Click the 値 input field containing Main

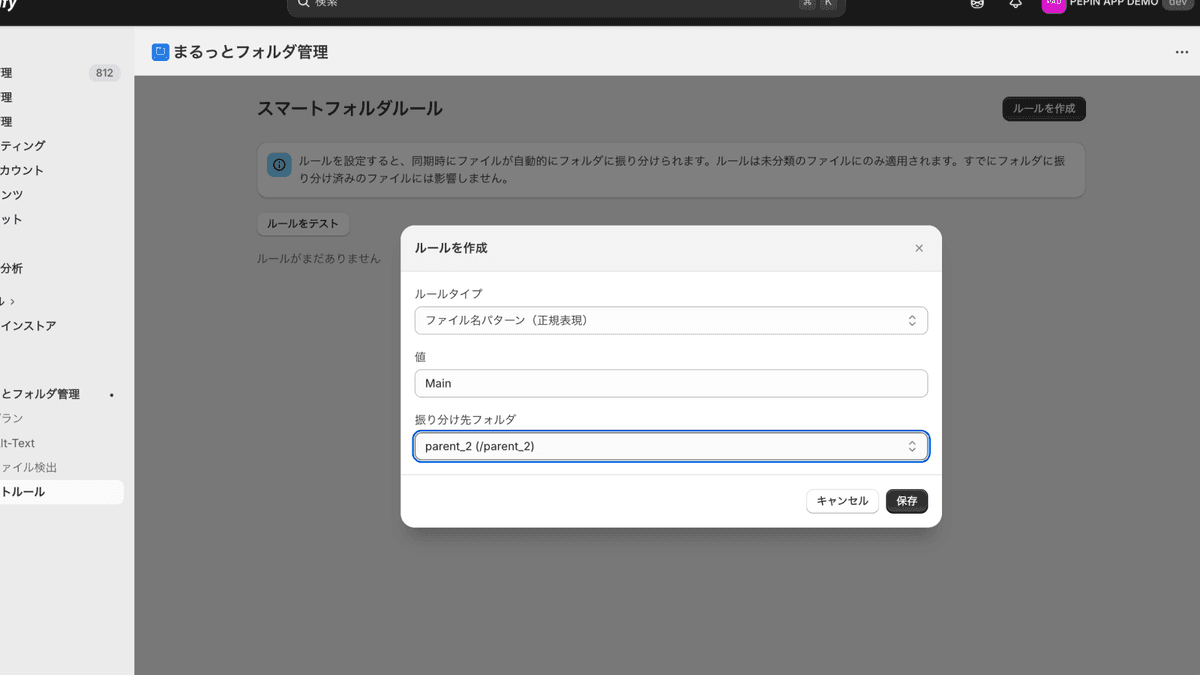(670, 383)
